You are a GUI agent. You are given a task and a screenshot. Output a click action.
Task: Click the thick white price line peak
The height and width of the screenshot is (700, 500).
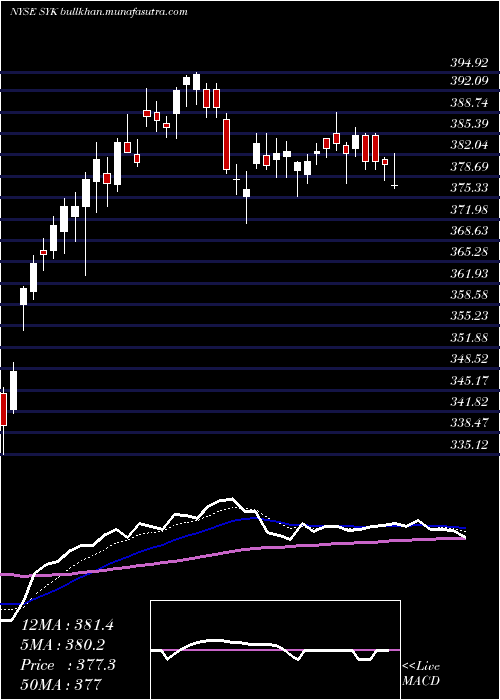tap(229, 499)
